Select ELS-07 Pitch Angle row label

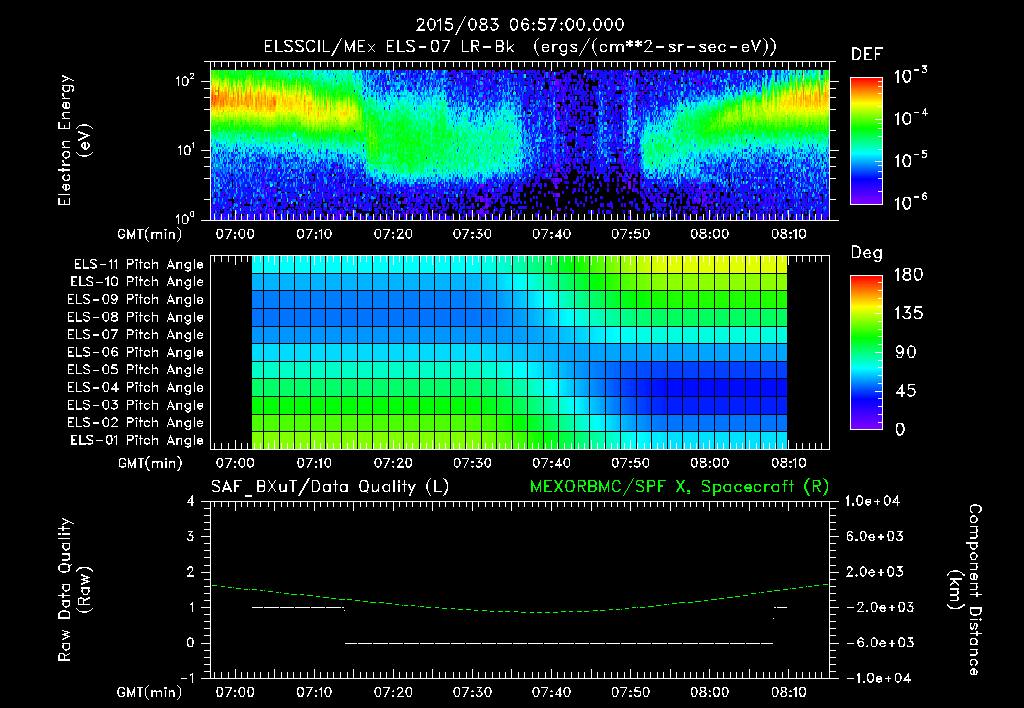tap(136, 334)
